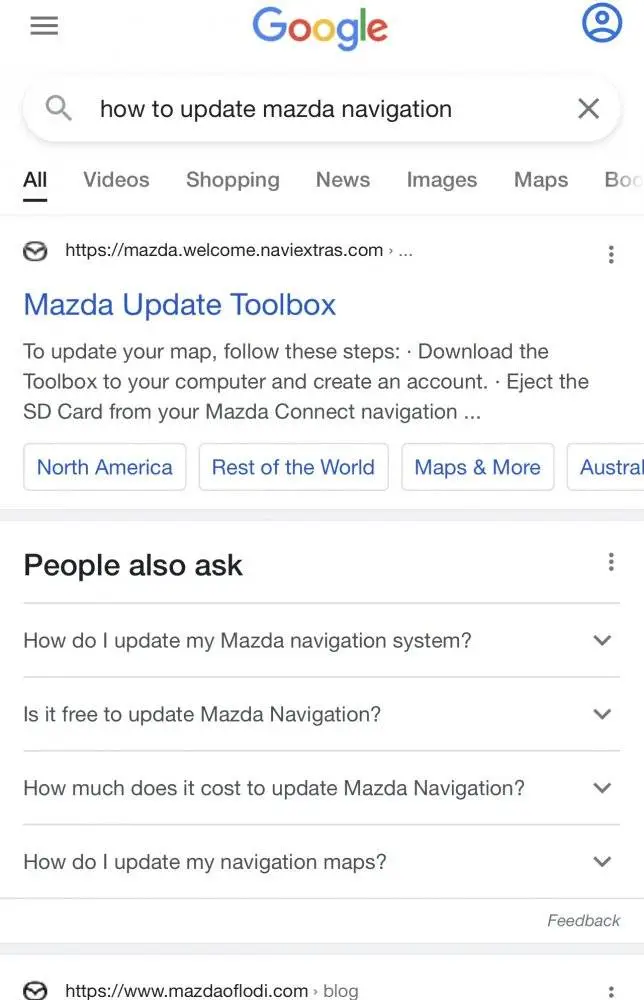Open the account profile icon
644x1000 pixels.
[601, 22]
